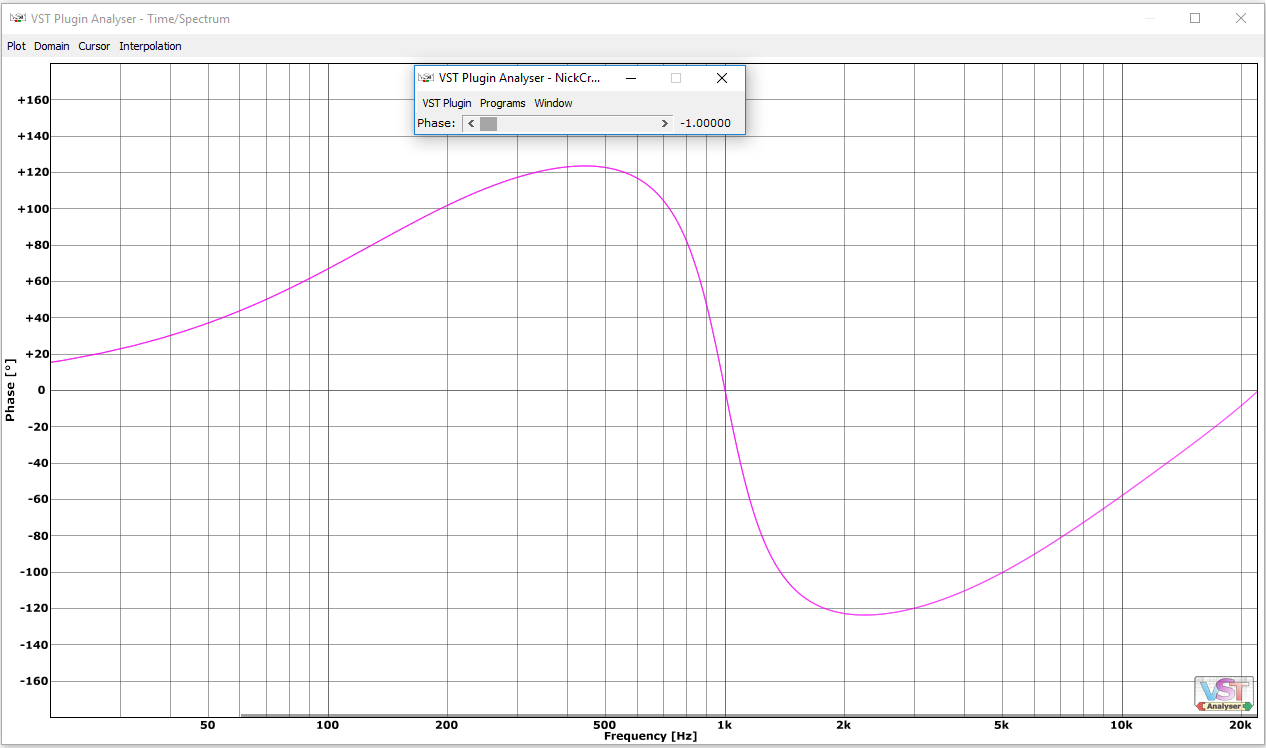
Task: Click the 50 frequency axis label
Action: click(x=208, y=725)
